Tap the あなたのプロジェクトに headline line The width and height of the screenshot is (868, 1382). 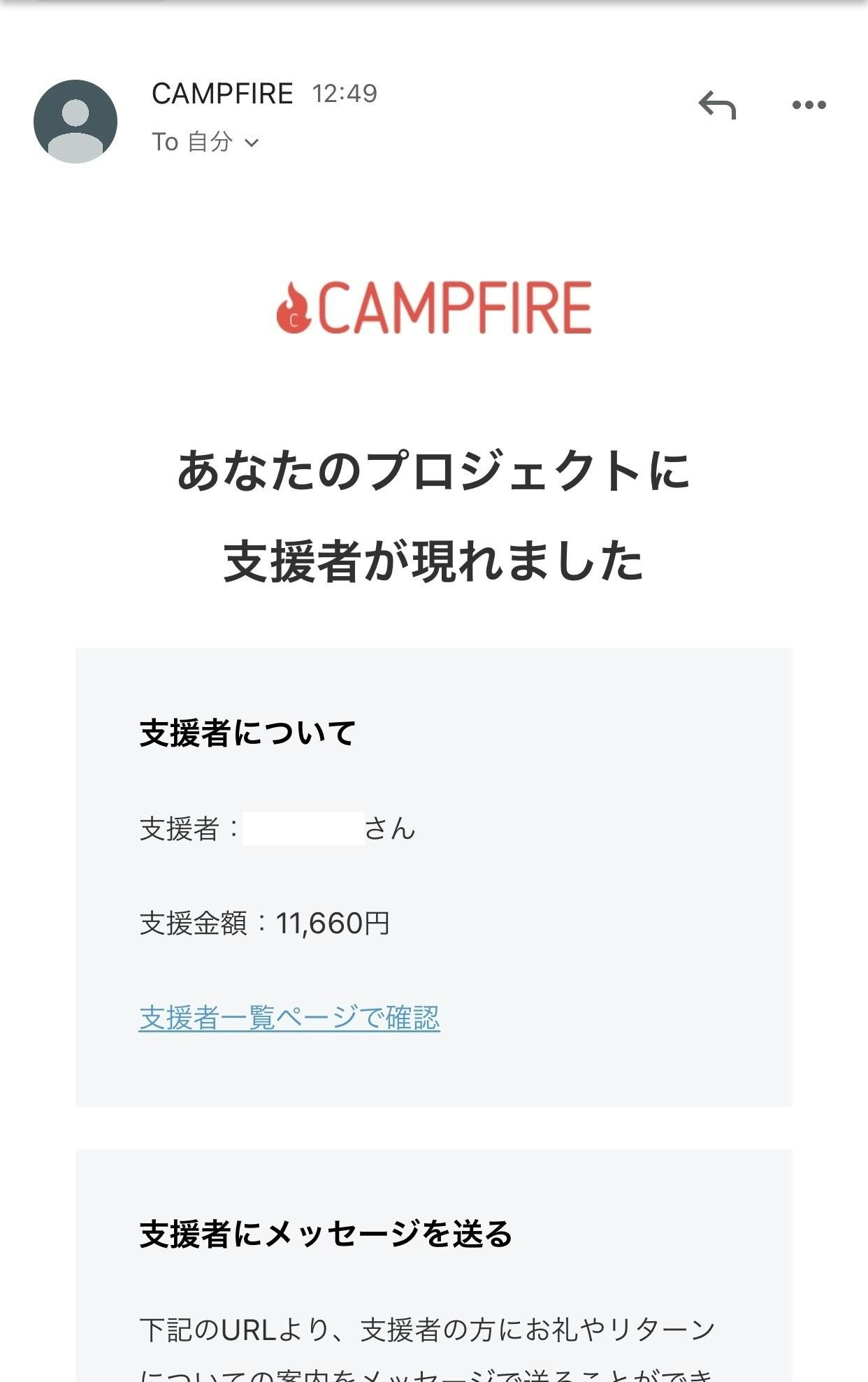point(433,470)
